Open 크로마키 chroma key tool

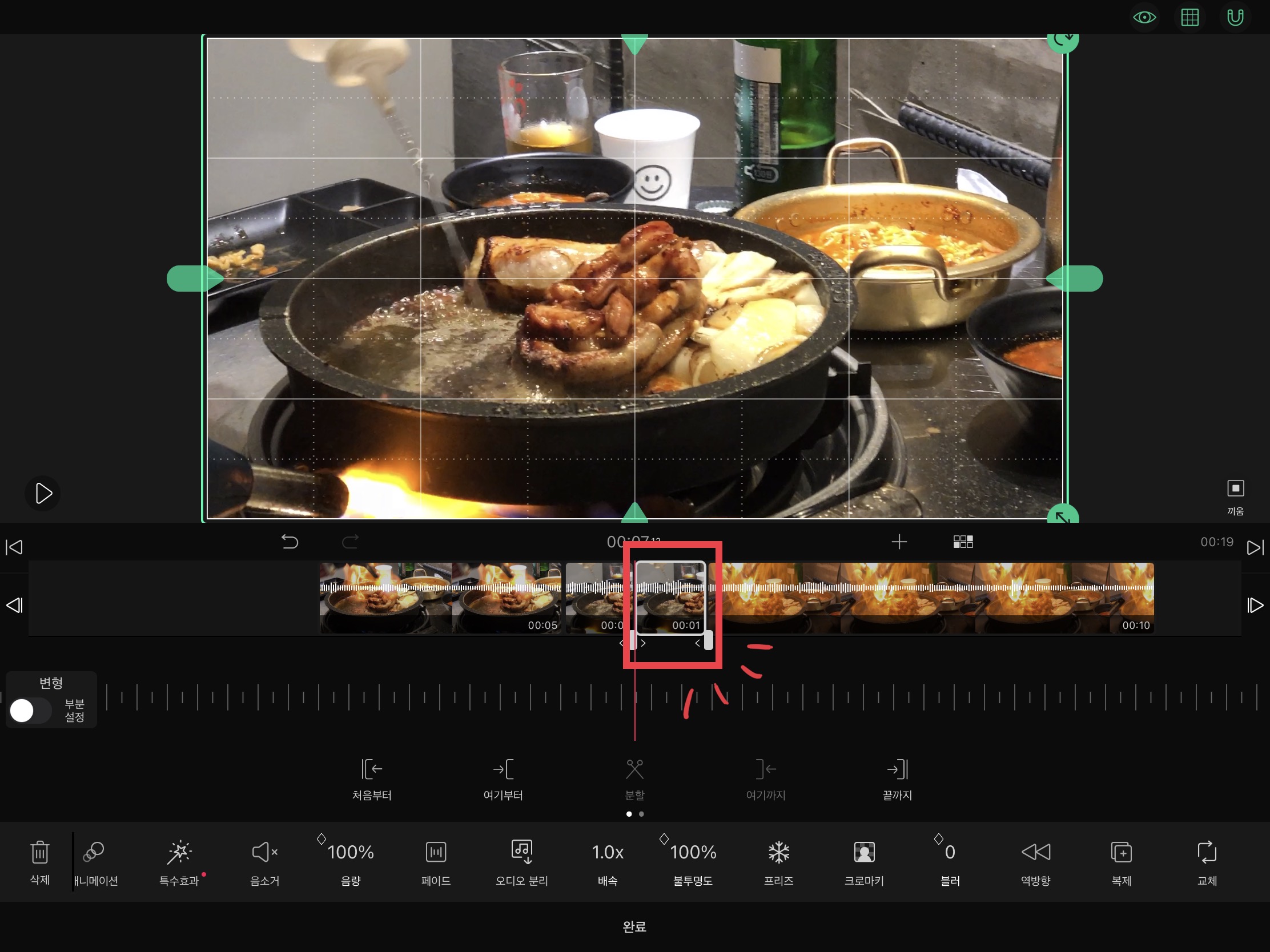[864, 853]
